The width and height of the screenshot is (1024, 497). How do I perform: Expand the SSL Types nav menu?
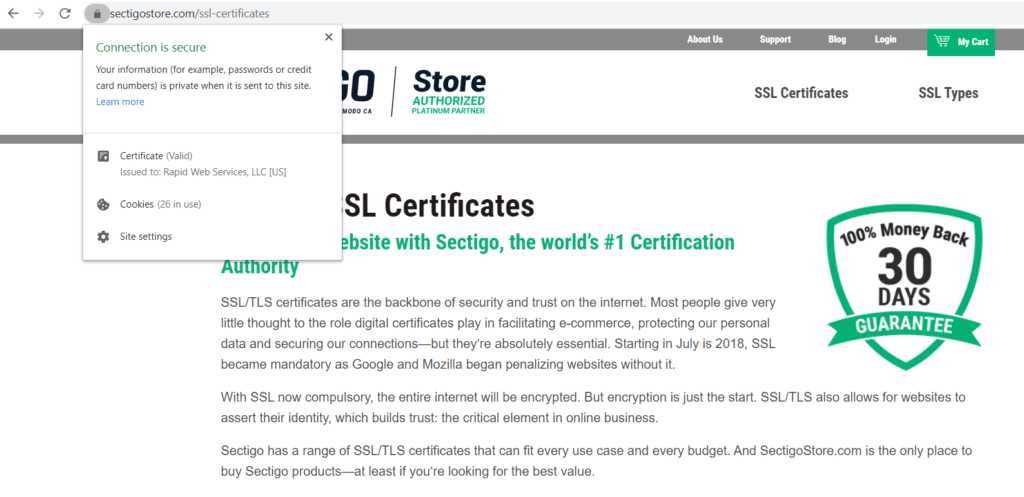pyautogui.click(x=948, y=93)
